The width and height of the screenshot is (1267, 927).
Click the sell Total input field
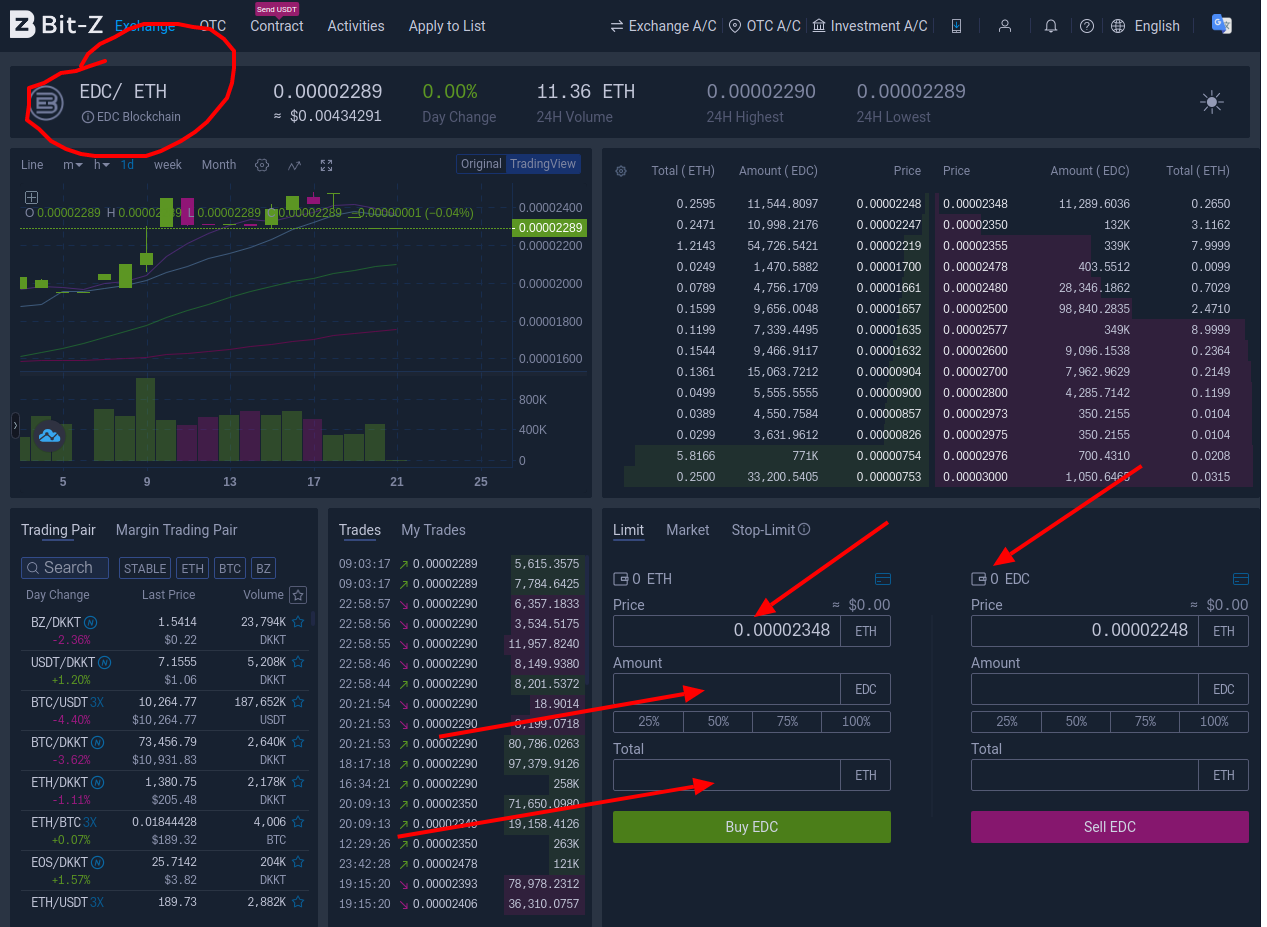click(1085, 775)
